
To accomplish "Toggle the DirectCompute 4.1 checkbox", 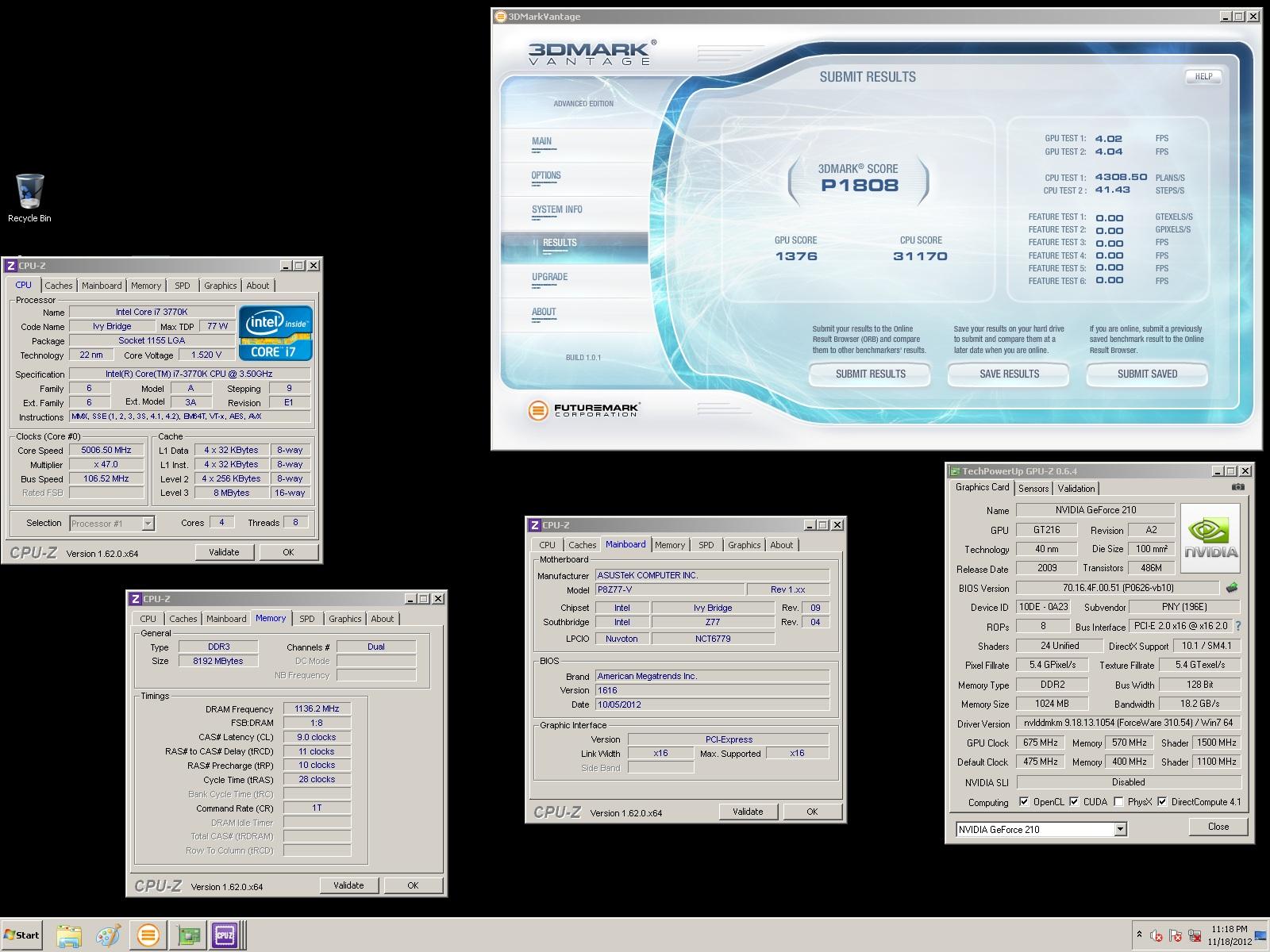I will click(1162, 802).
